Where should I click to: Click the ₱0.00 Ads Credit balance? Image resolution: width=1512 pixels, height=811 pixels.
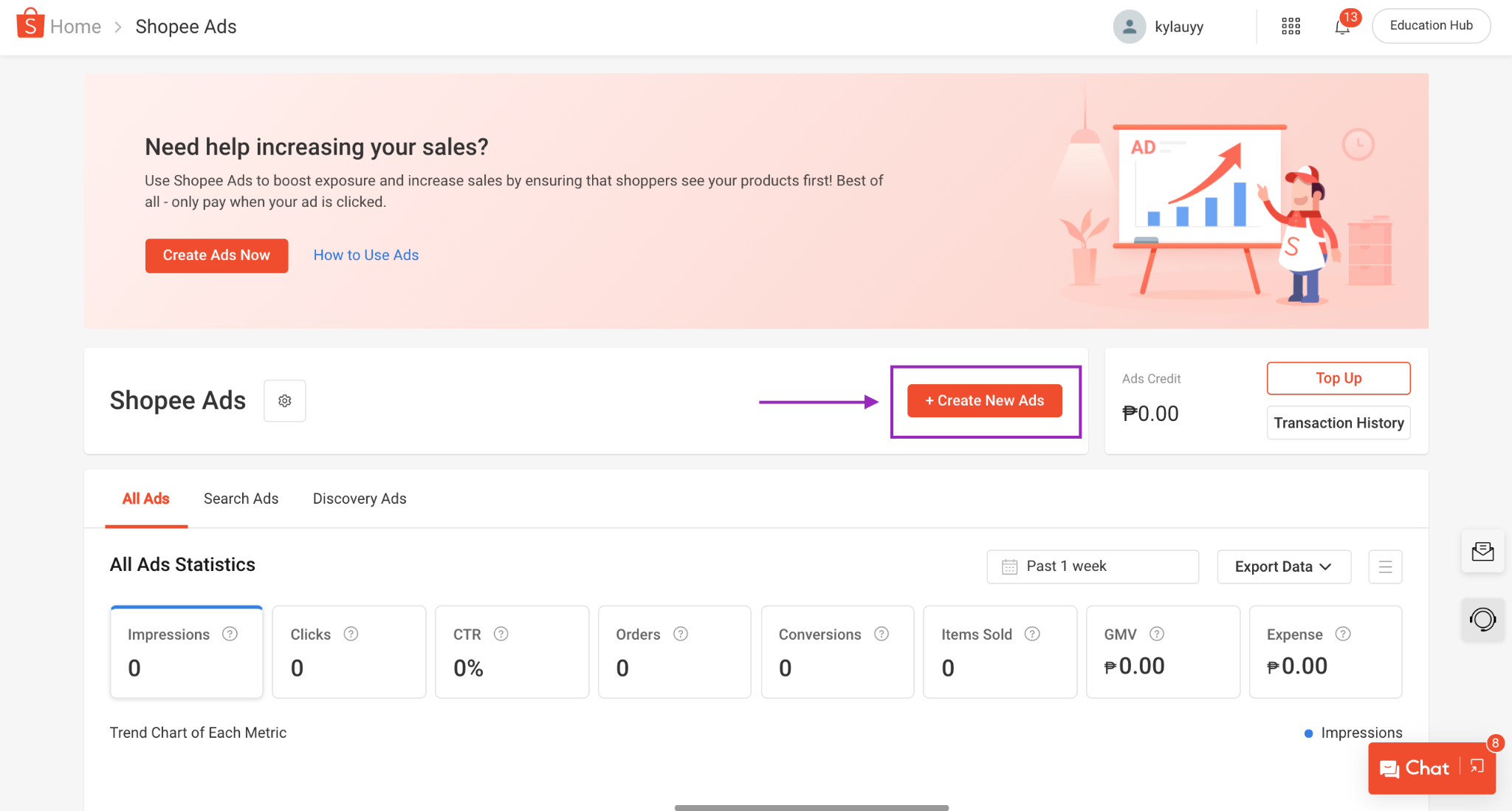(1150, 414)
